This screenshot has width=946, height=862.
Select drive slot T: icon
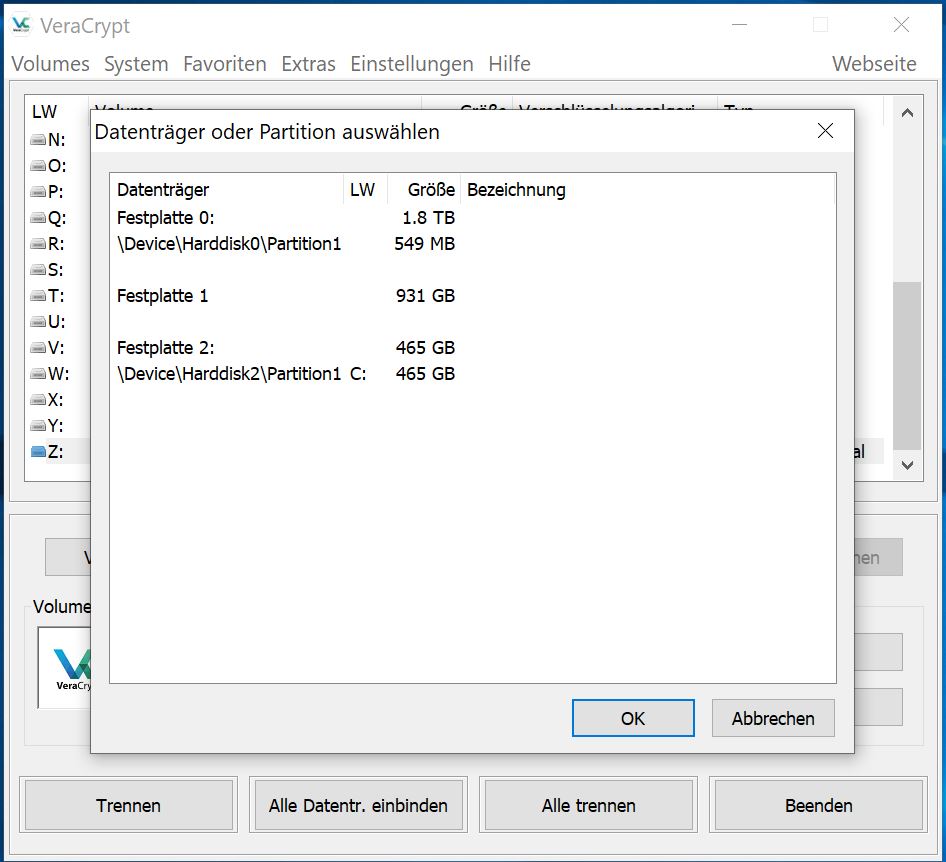coord(38,296)
